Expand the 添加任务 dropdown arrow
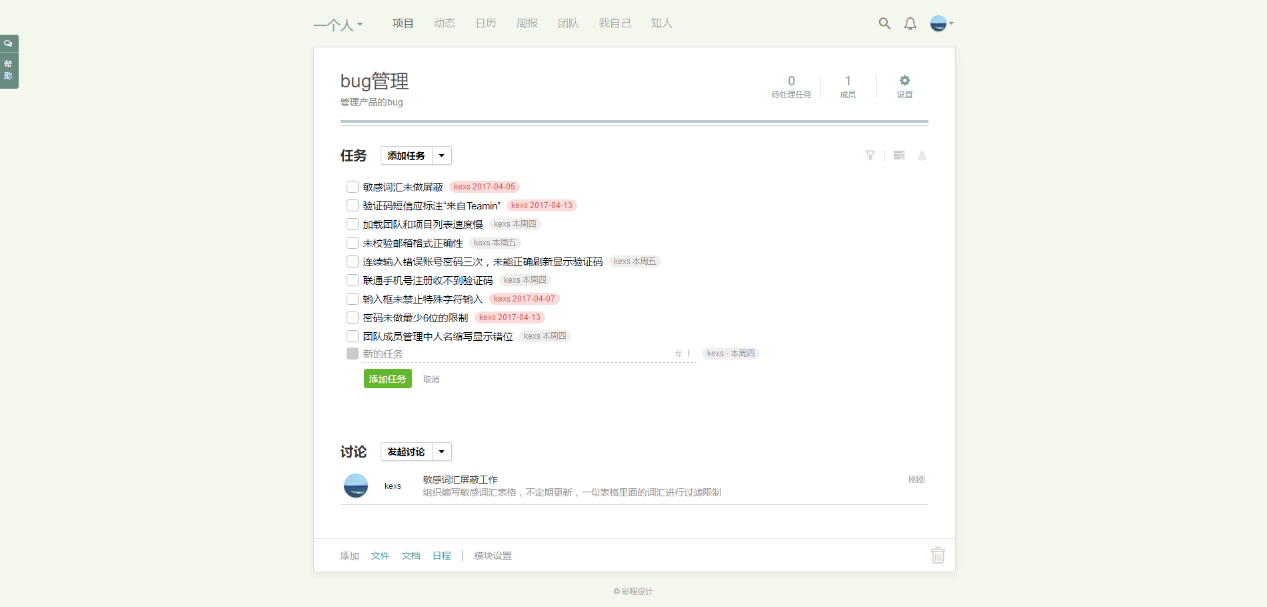1267x607 pixels. (x=442, y=155)
